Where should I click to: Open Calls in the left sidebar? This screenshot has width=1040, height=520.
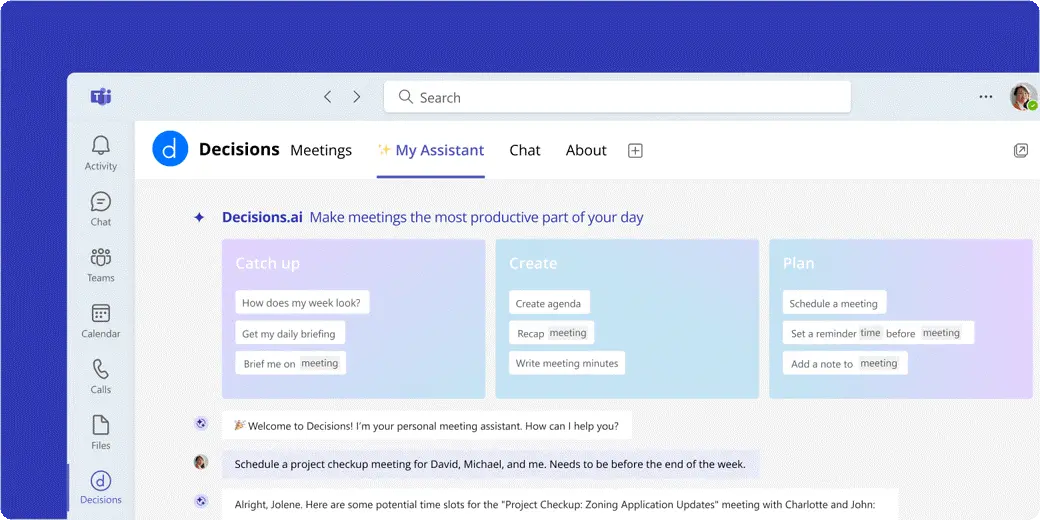point(101,377)
